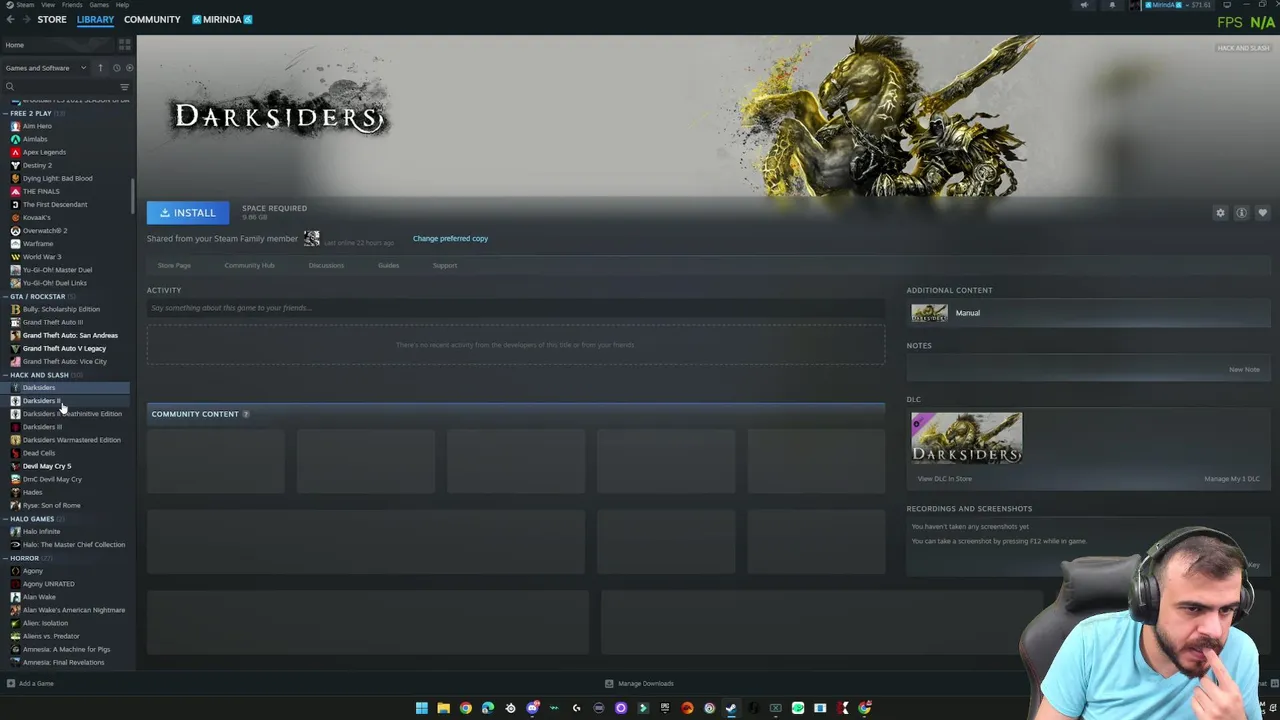The width and height of the screenshot is (1280, 720).
Task: Open MIRINDA profile tab
Action: [x=222, y=20]
